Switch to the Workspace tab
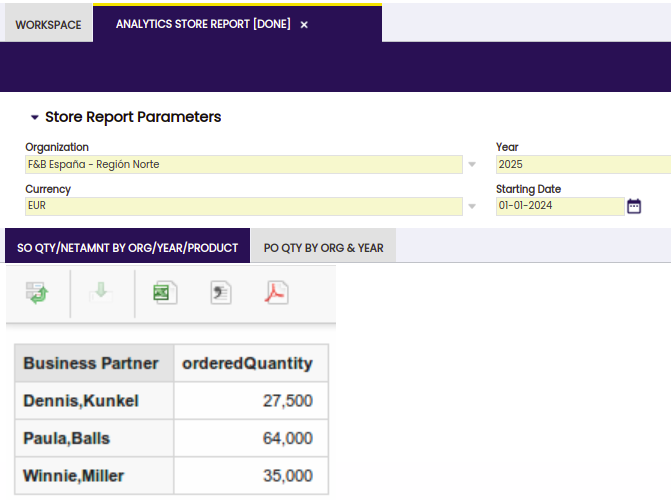 tap(48, 25)
